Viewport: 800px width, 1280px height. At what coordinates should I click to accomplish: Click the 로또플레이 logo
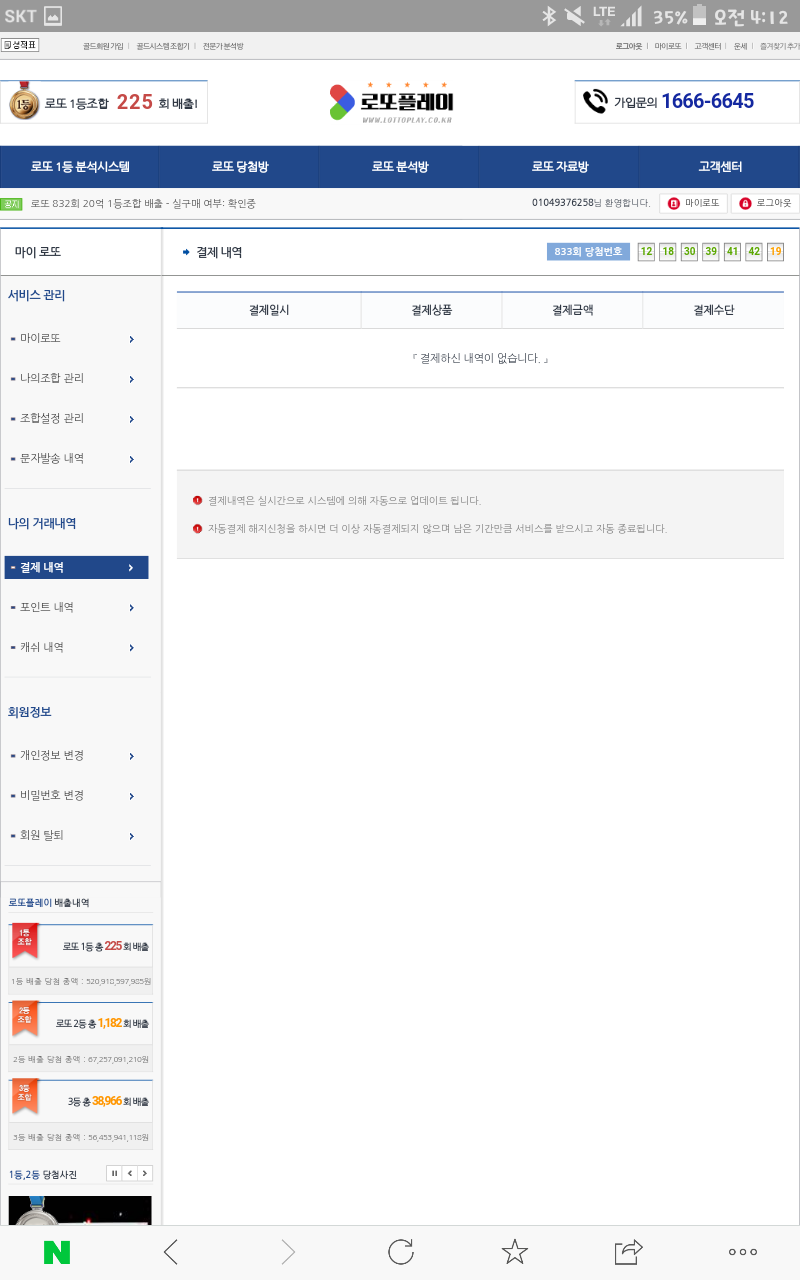point(392,101)
